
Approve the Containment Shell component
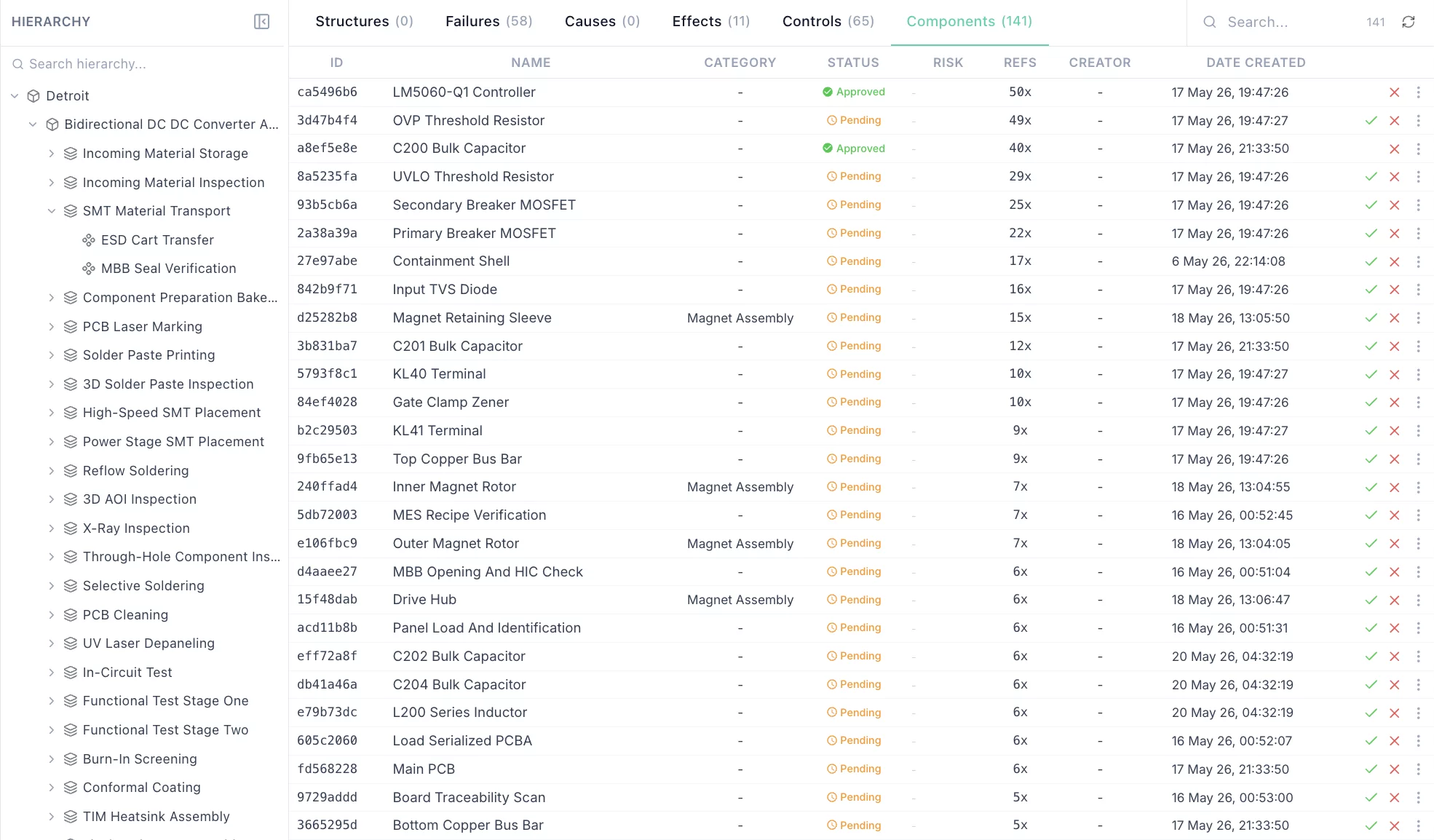click(x=1371, y=261)
